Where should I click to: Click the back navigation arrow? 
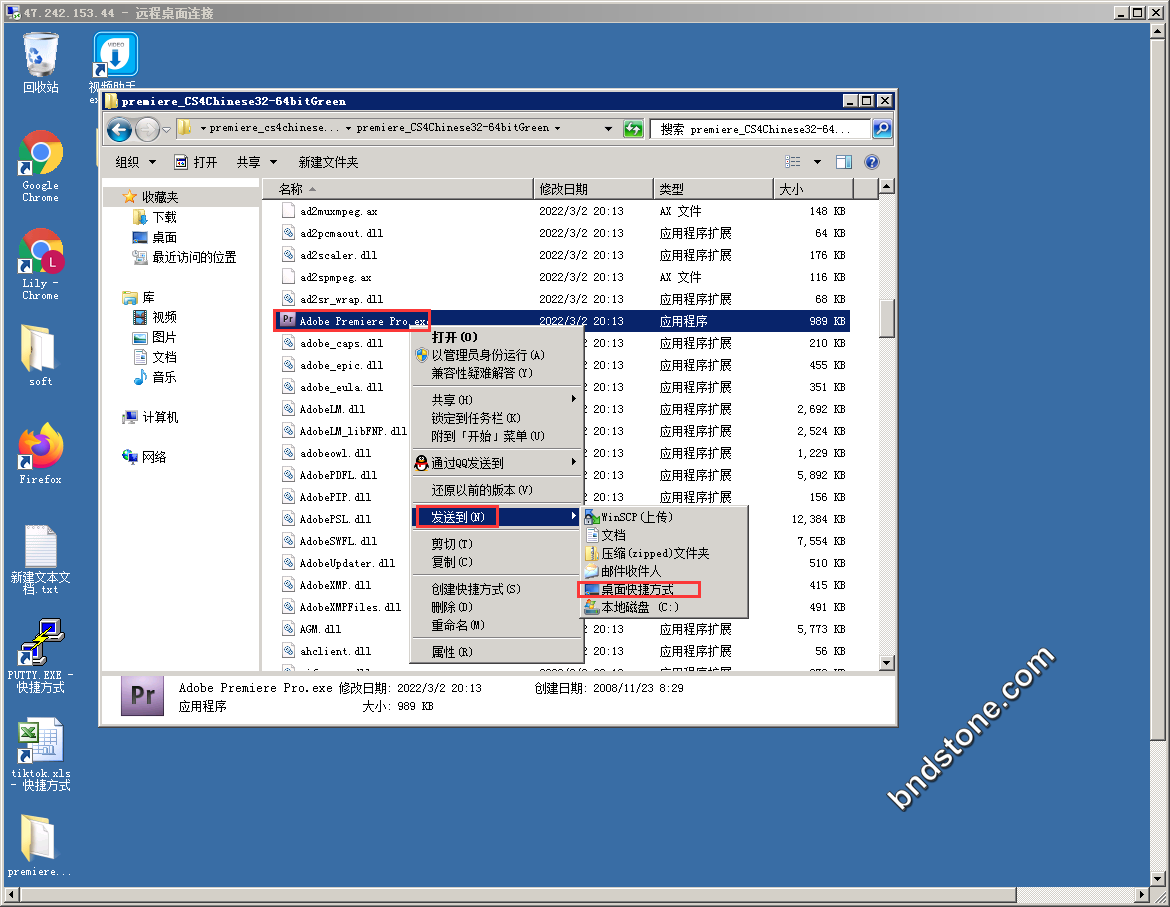(119, 129)
